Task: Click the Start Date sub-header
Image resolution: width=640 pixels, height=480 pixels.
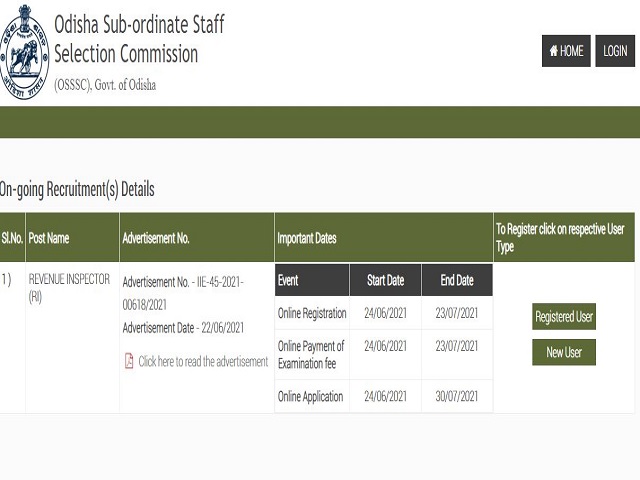Action: [x=385, y=280]
